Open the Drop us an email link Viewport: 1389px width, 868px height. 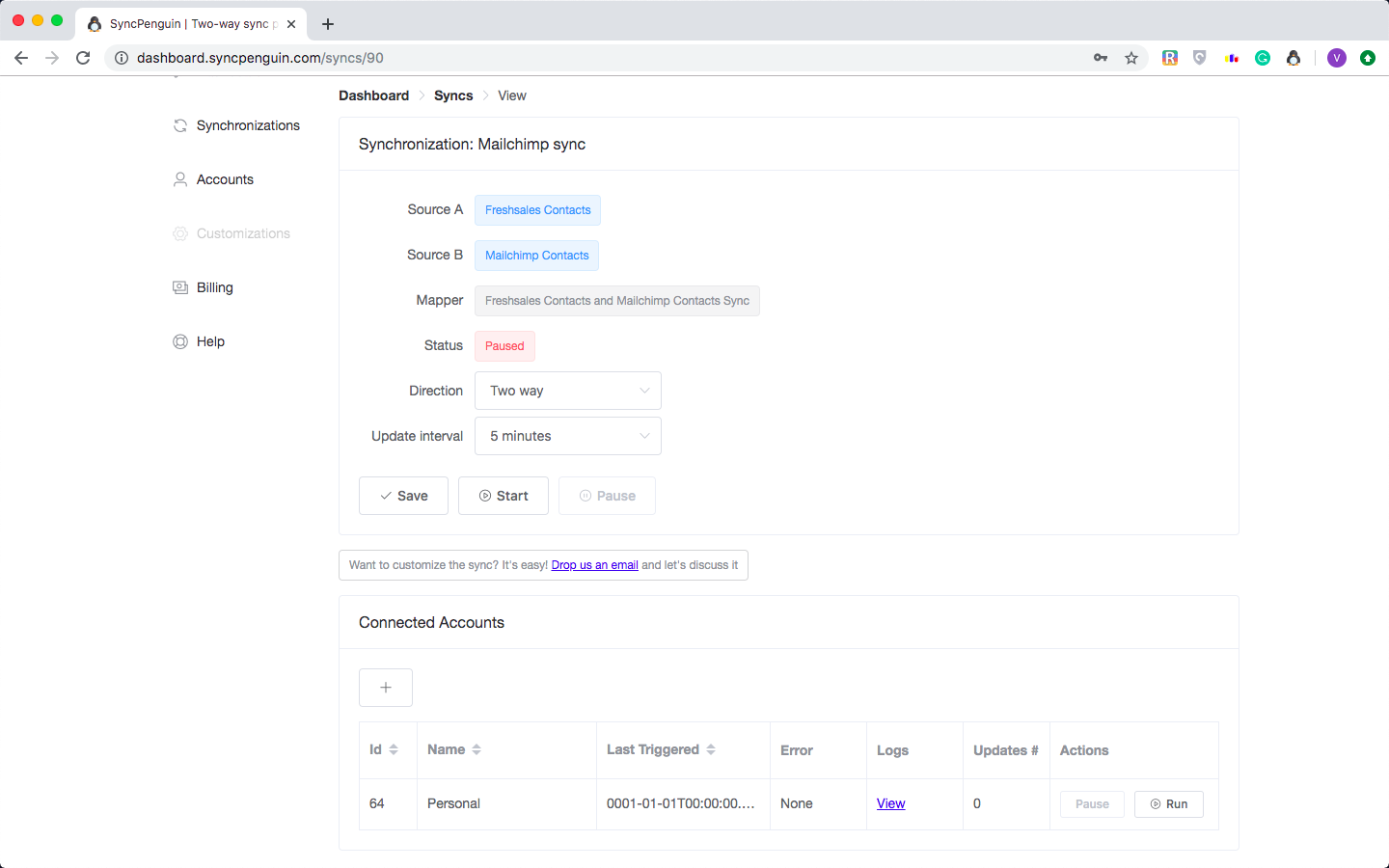pos(594,565)
